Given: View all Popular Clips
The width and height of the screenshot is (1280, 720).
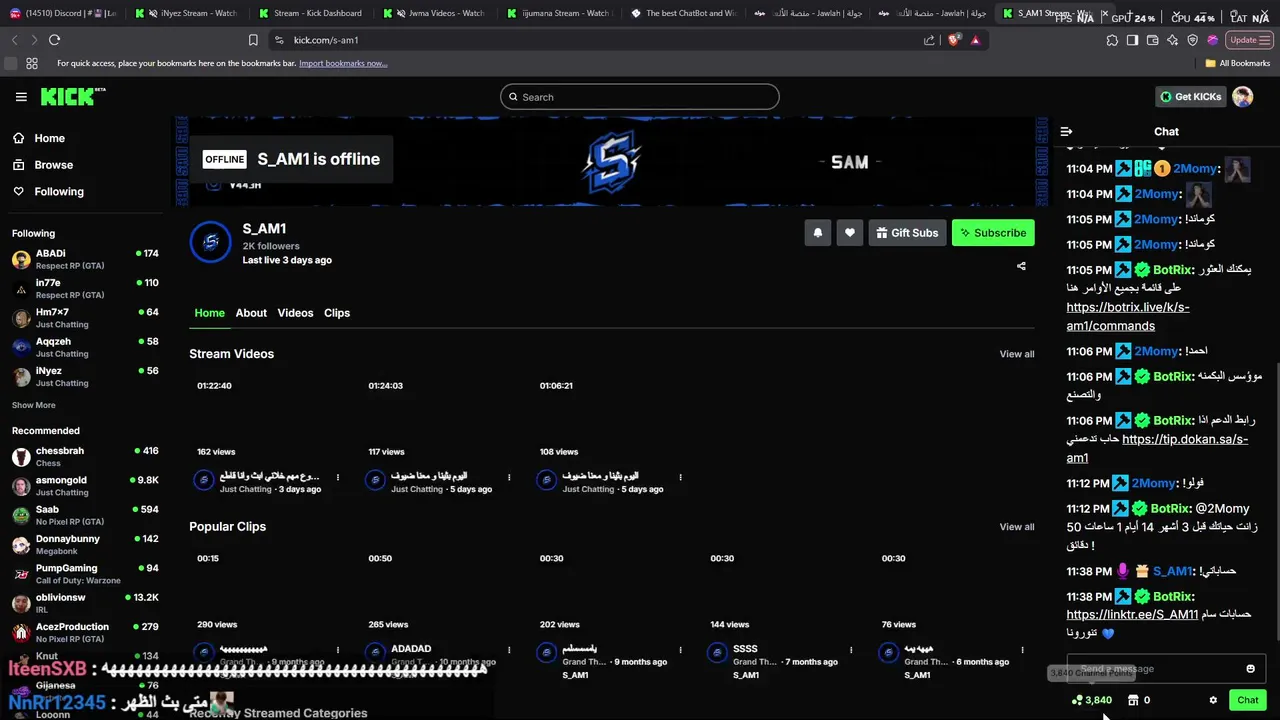Looking at the screenshot, I should [x=1017, y=527].
